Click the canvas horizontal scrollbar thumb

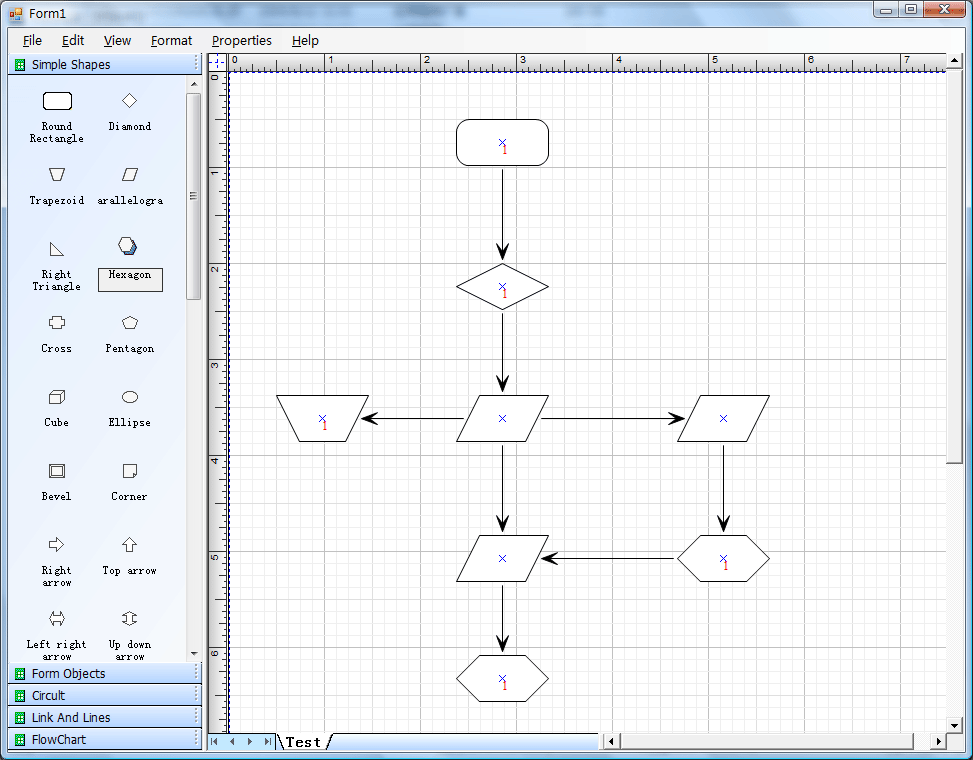click(766, 741)
